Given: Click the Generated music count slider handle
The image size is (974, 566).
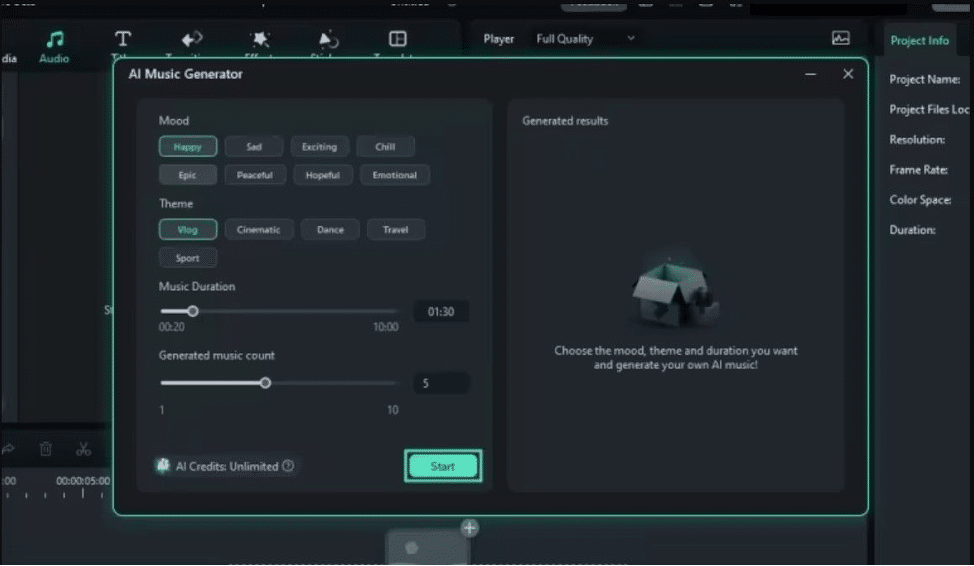Looking at the screenshot, I should pos(265,383).
